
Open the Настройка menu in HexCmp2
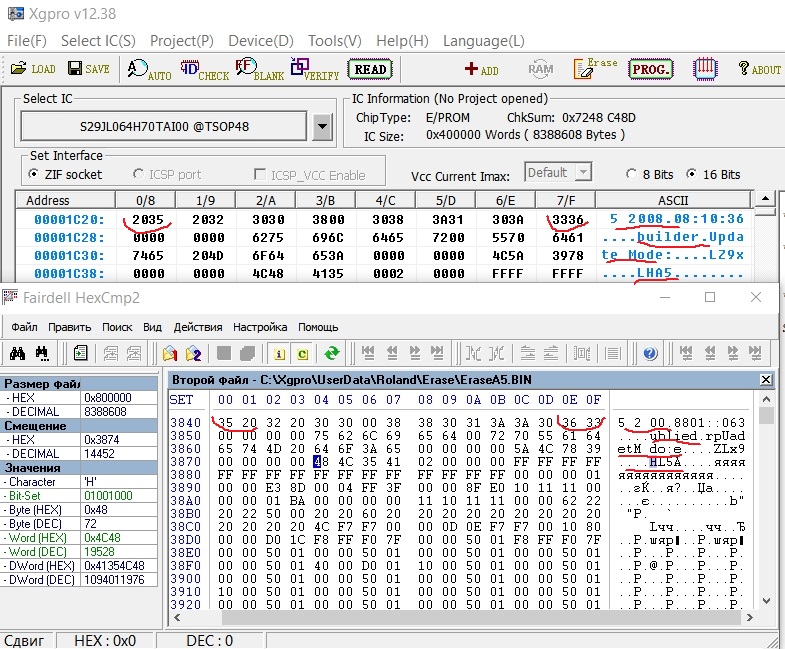tap(260, 327)
